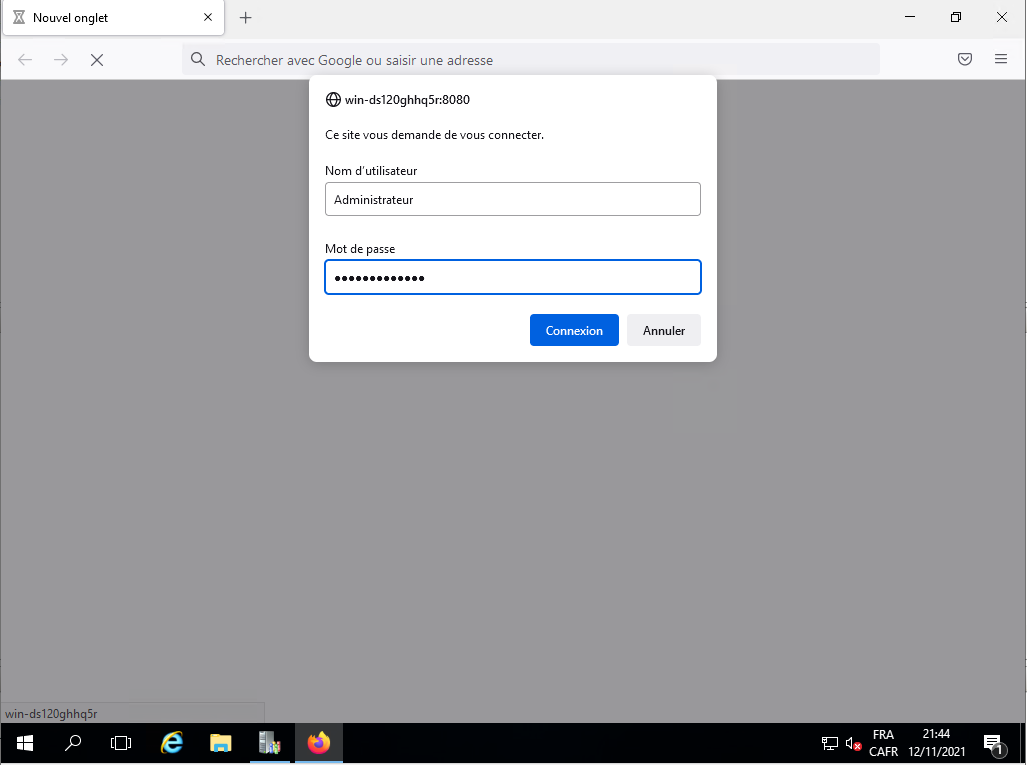Open Server Manager from taskbar

269,743
